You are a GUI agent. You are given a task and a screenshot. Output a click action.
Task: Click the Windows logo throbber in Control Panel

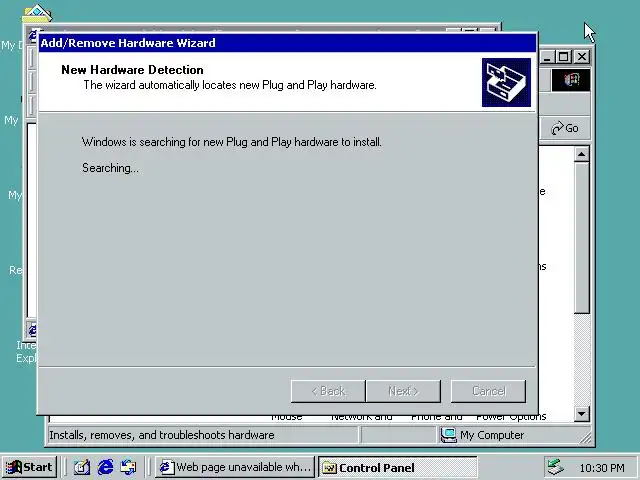pyautogui.click(x=571, y=80)
